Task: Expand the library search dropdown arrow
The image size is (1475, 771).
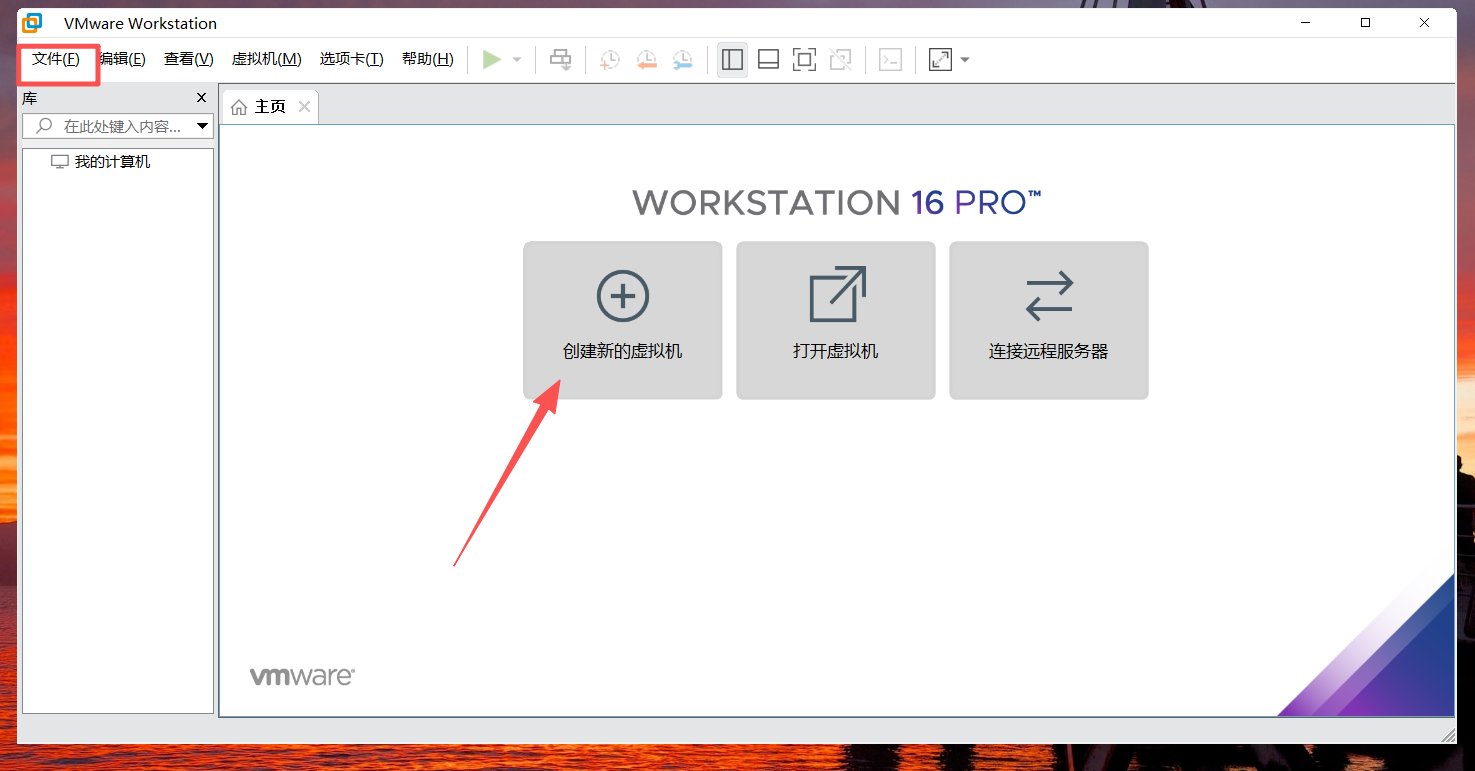Action: pyautogui.click(x=203, y=126)
